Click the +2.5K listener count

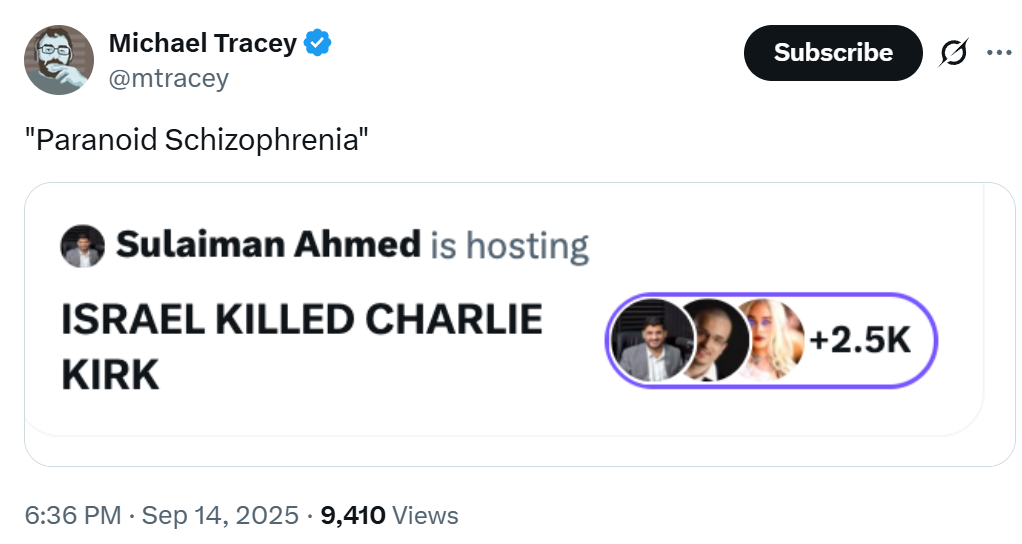click(x=860, y=341)
